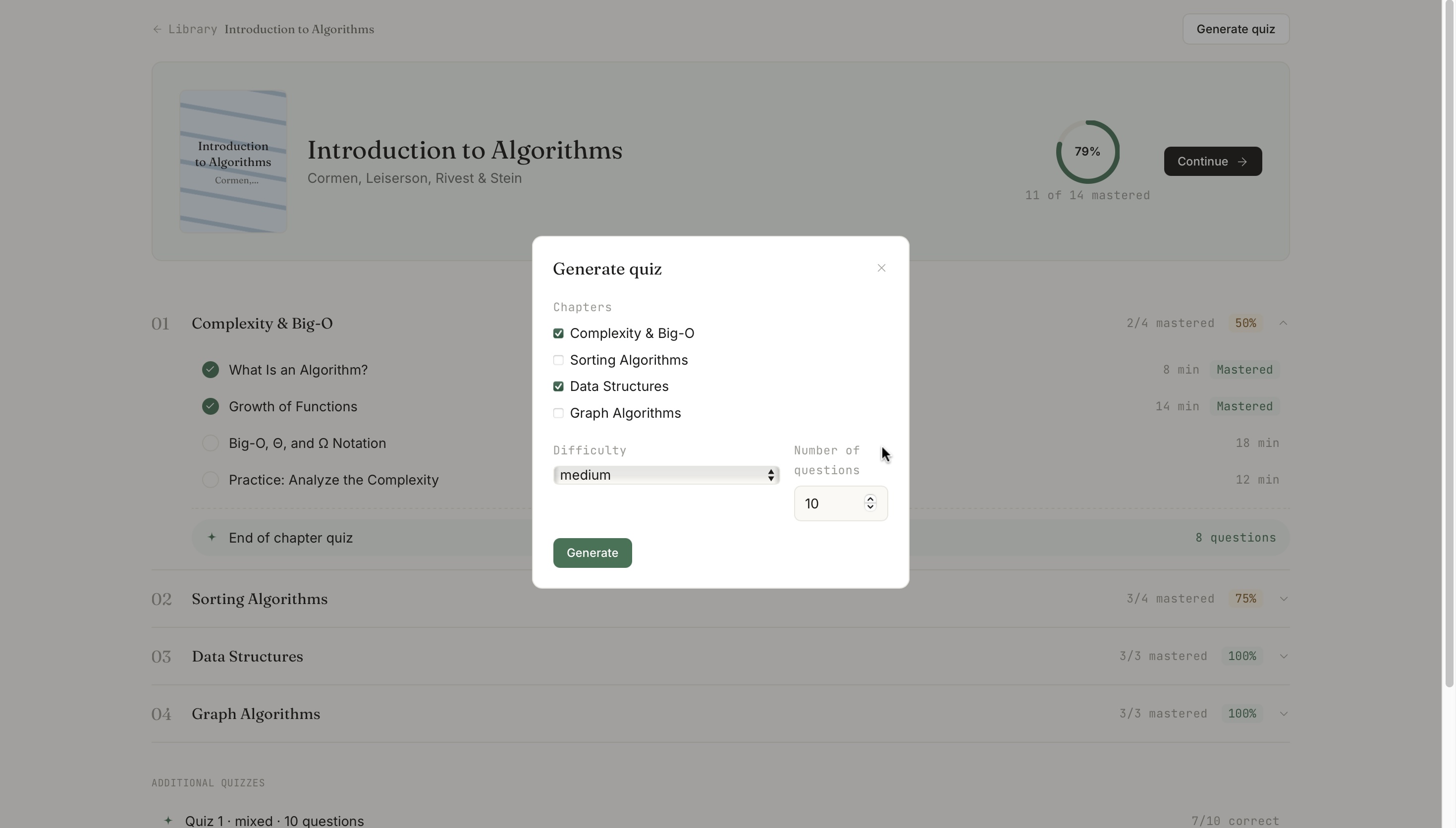Viewport: 1456px width, 828px height.
Task: Click the sparkle icon beside Quiz 1
Action: click(168, 820)
